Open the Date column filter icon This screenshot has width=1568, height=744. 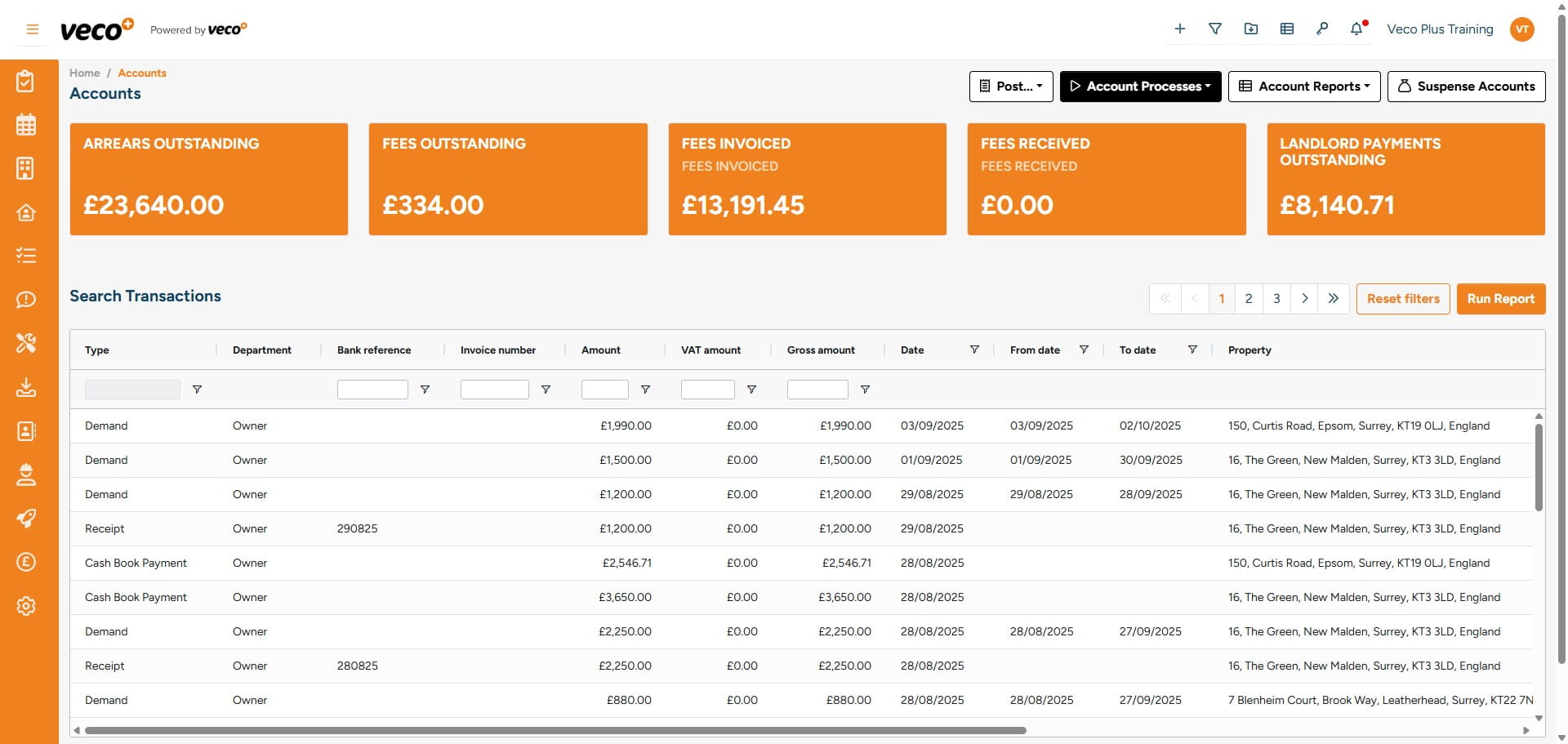[974, 350]
